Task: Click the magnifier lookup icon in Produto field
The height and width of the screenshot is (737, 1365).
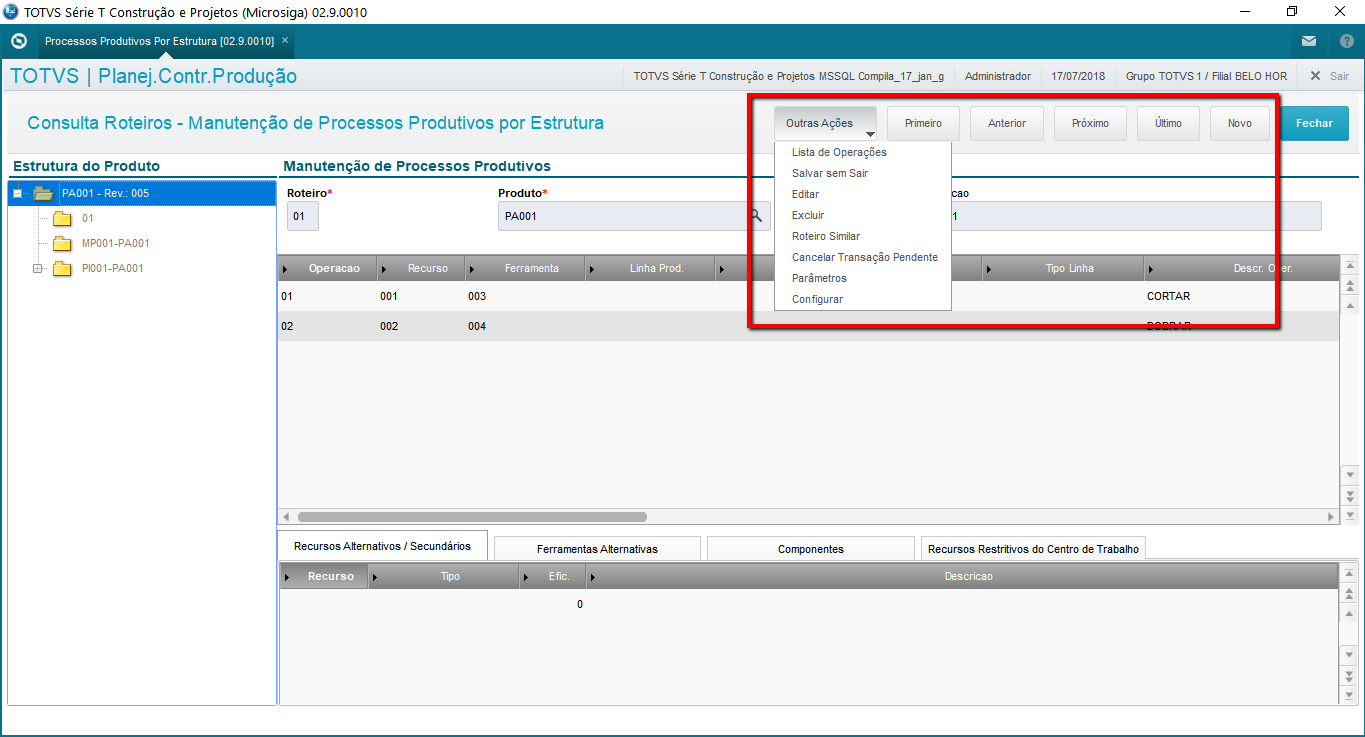Action: [757, 215]
